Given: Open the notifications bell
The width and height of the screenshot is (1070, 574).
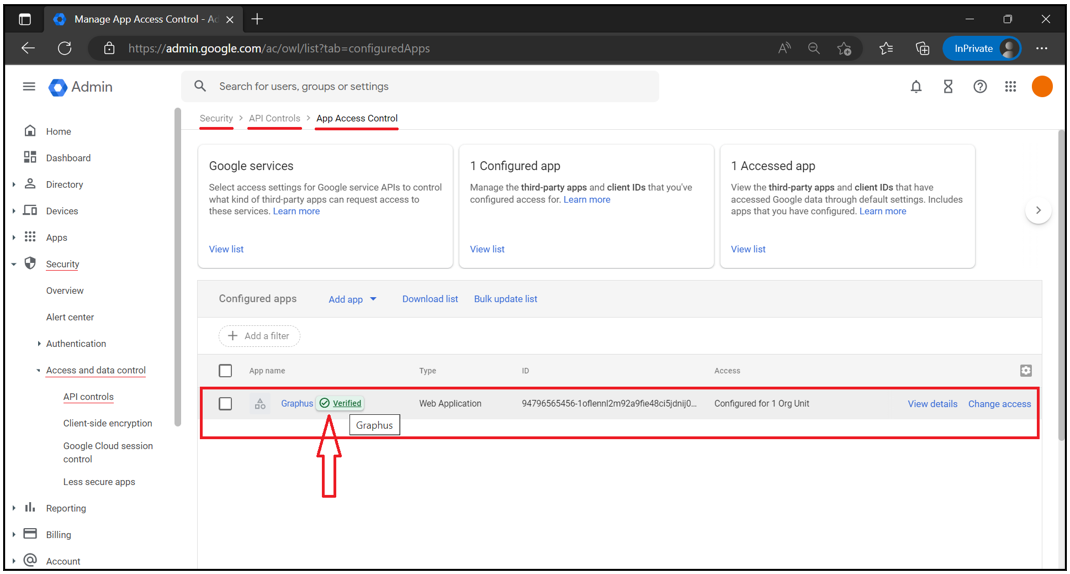Looking at the screenshot, I should (916, 87).
